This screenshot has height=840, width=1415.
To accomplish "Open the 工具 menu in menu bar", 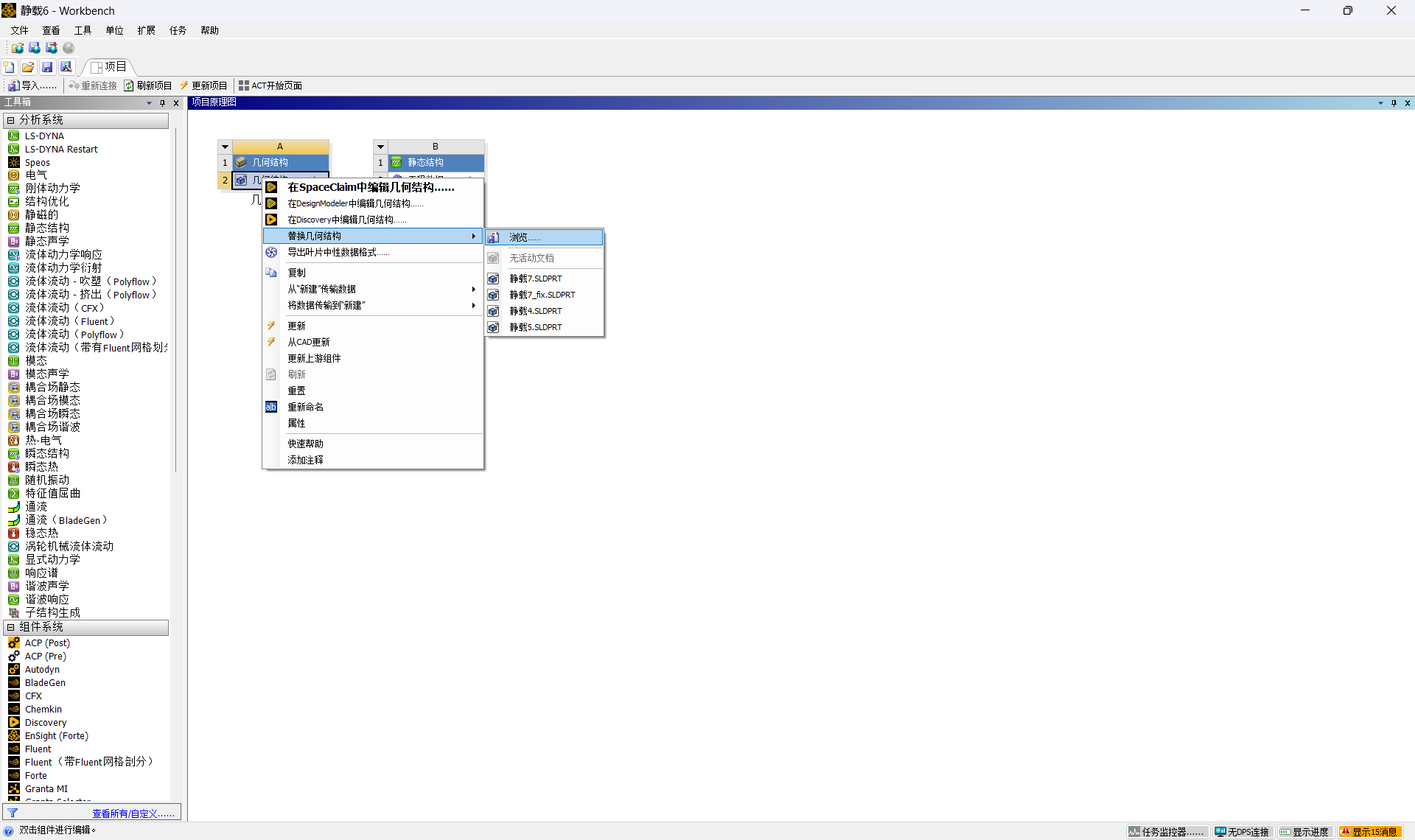I will click(83, 30).
